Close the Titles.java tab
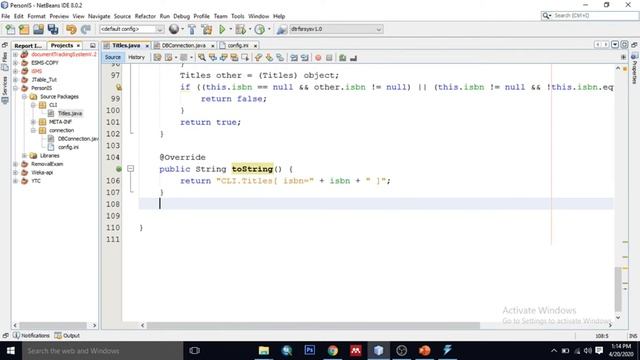Screen dimensions: 640x360 147,46
